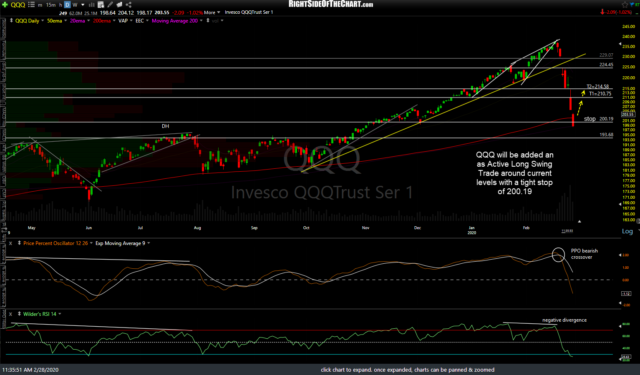Viewport: 640px width, 375px height.
Task: Click the notes/layout icon in top toolbar
Action: (120, 5)
